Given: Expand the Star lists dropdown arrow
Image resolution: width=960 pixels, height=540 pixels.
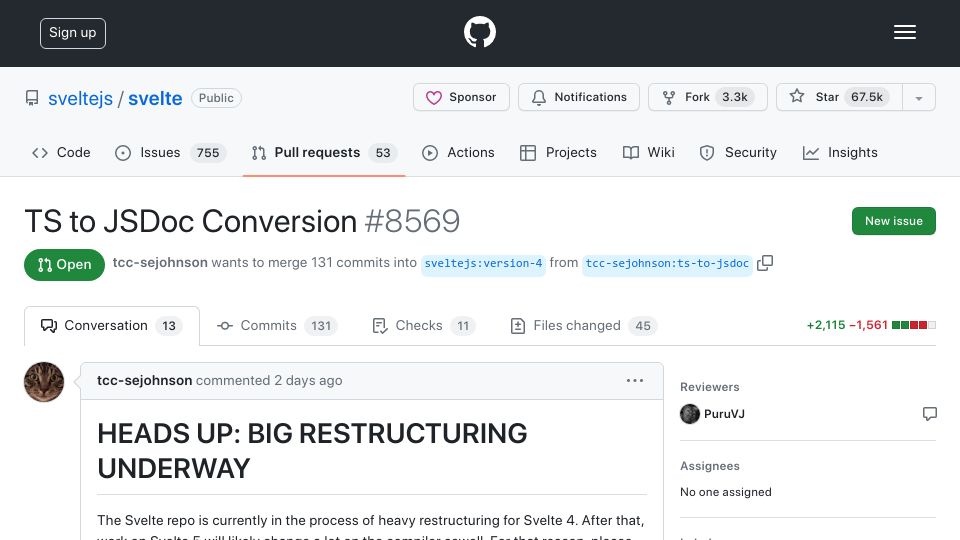Looking at the screenshot, I should pos(919,98).
